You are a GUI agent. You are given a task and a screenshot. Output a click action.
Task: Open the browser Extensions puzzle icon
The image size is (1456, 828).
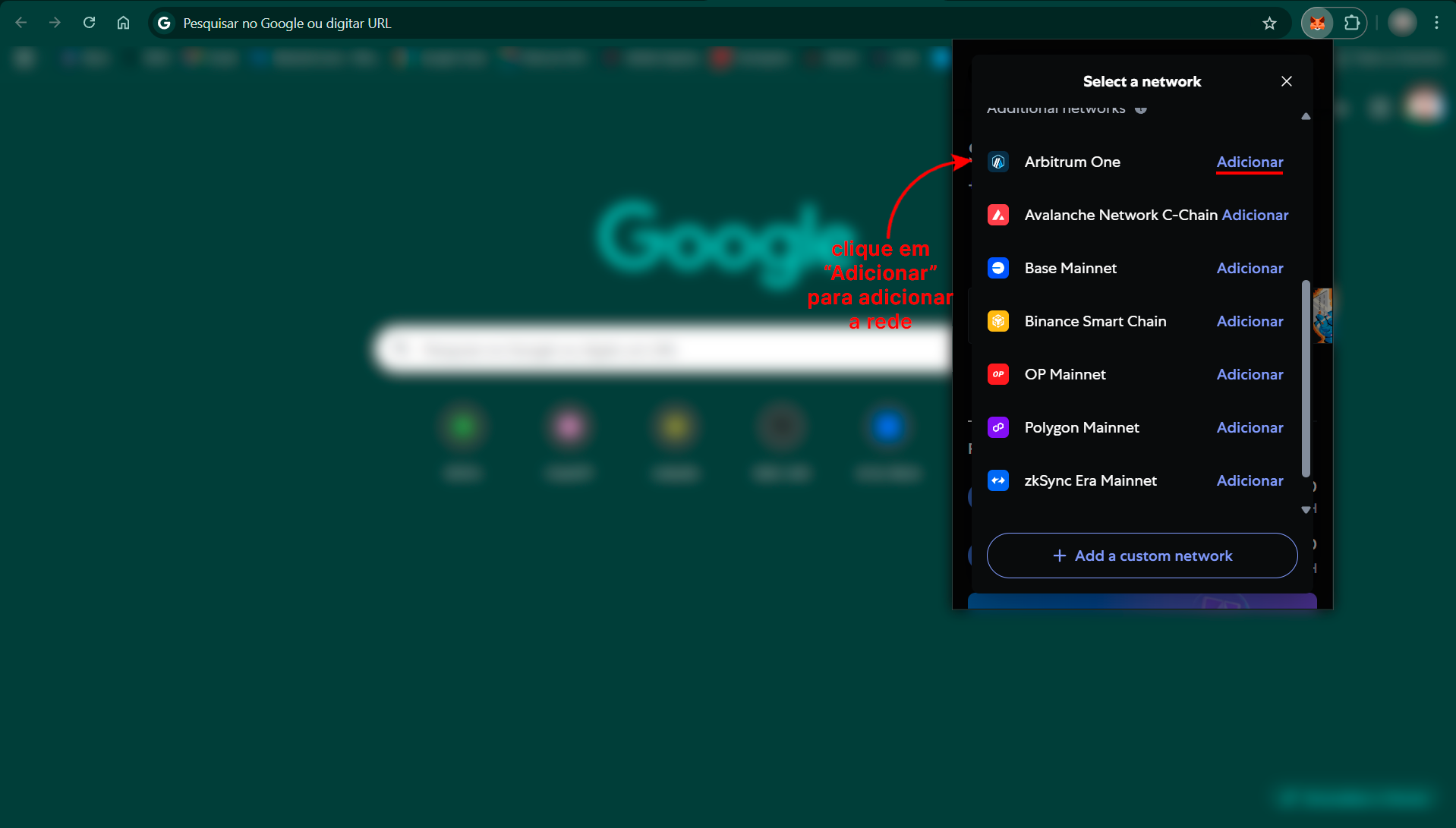1352,24
